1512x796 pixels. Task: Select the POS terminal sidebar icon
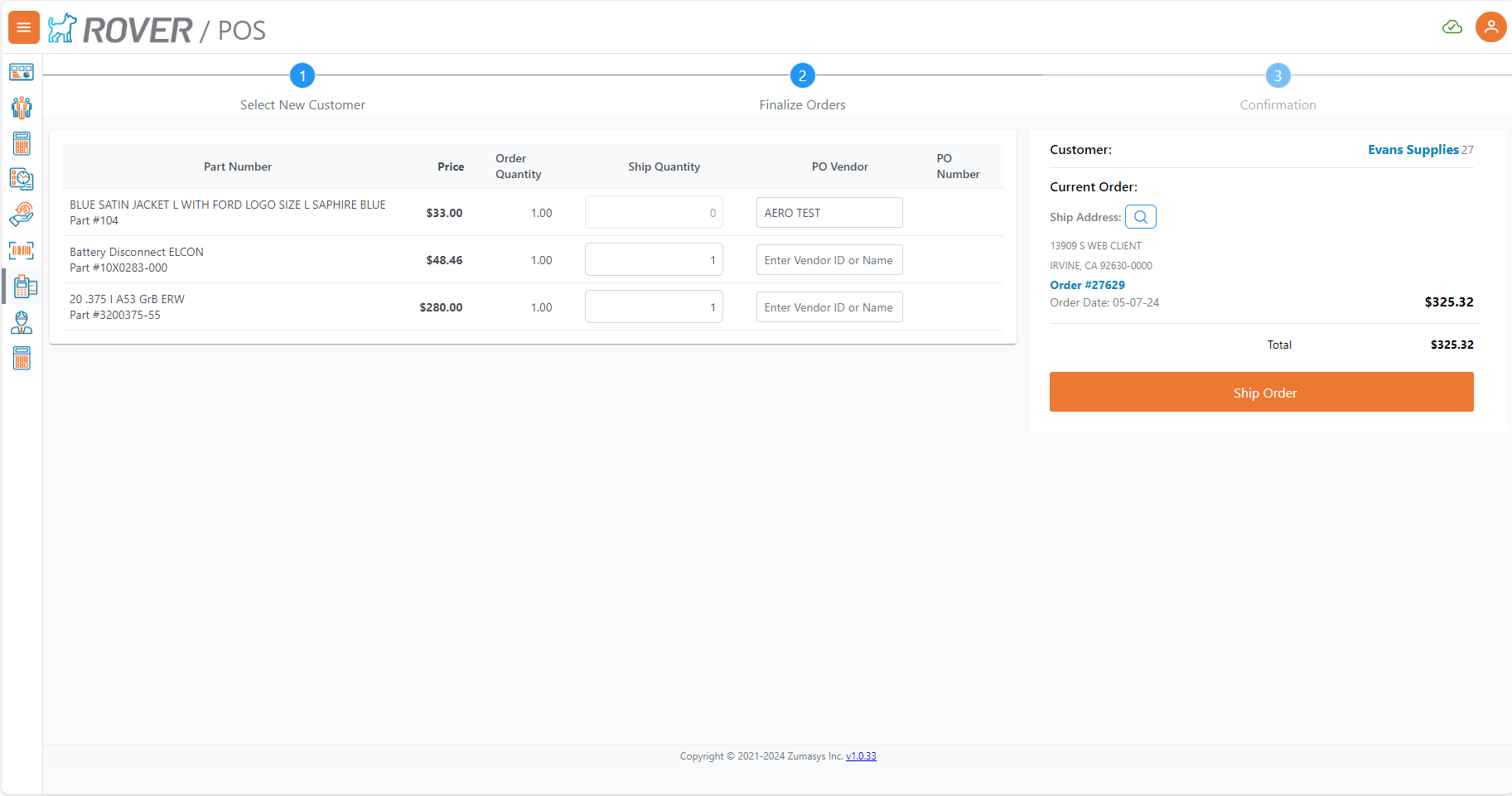[23, 286]
